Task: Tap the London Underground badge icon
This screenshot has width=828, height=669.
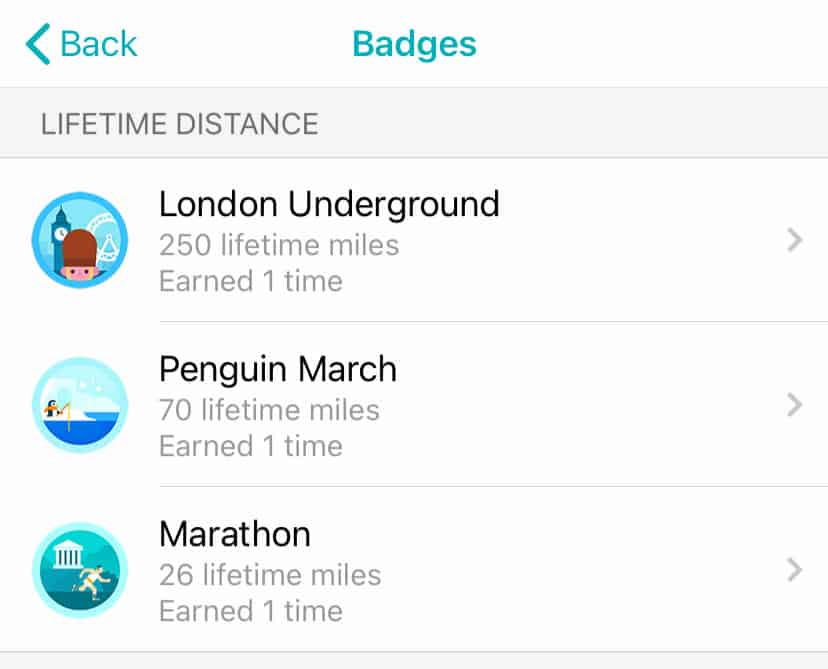Action: 80,240
